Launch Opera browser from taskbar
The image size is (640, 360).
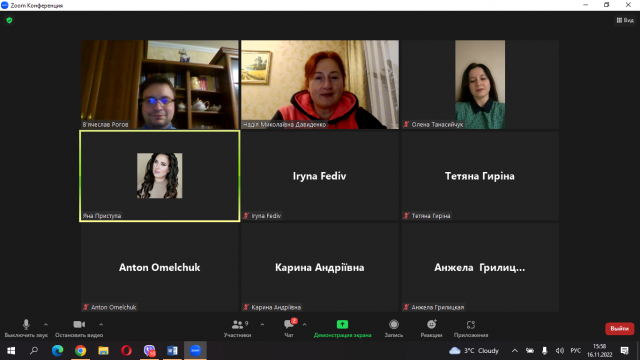click(x=126, y=351)
